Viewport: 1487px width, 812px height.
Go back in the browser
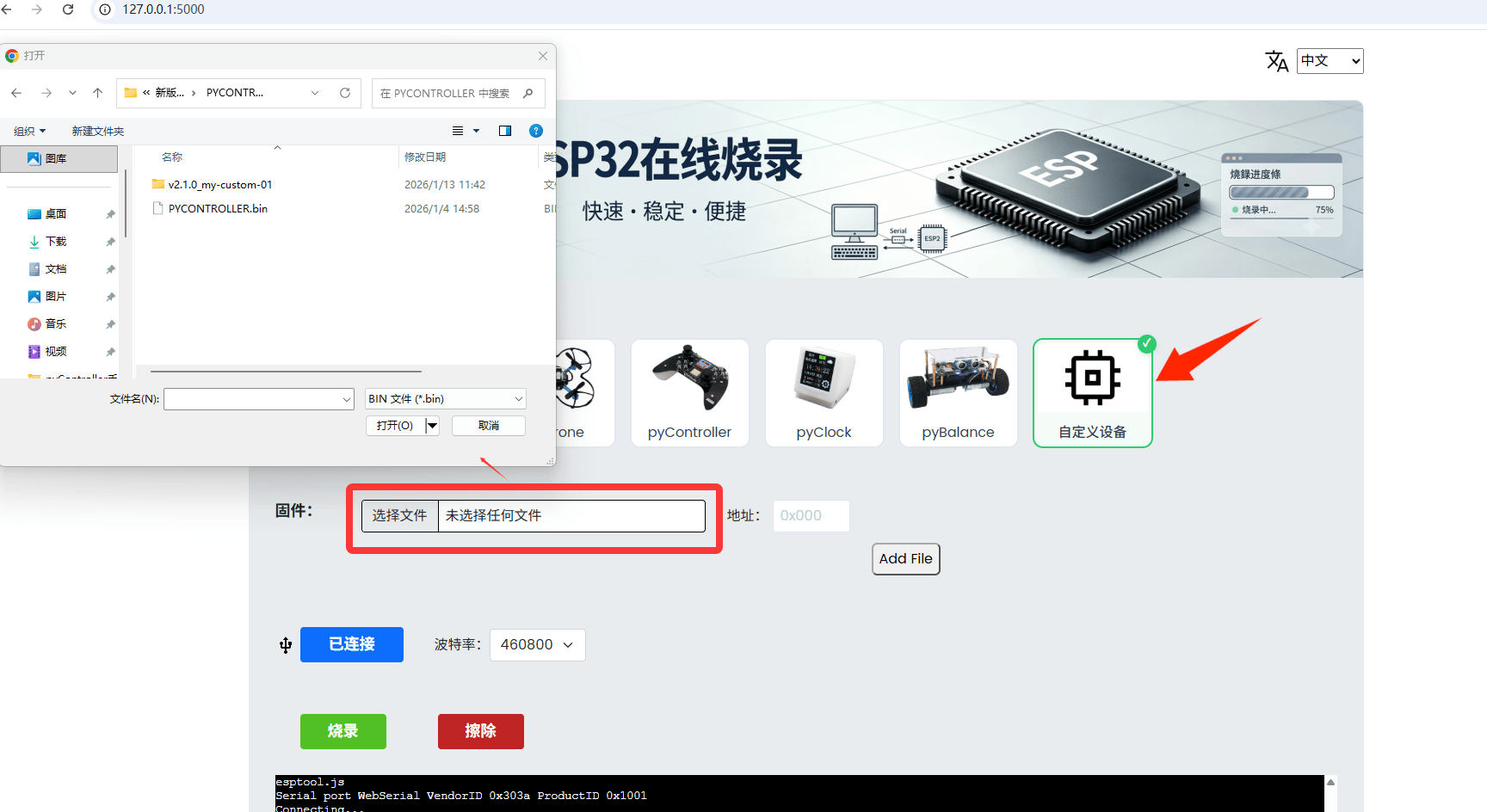pos(7,9)
